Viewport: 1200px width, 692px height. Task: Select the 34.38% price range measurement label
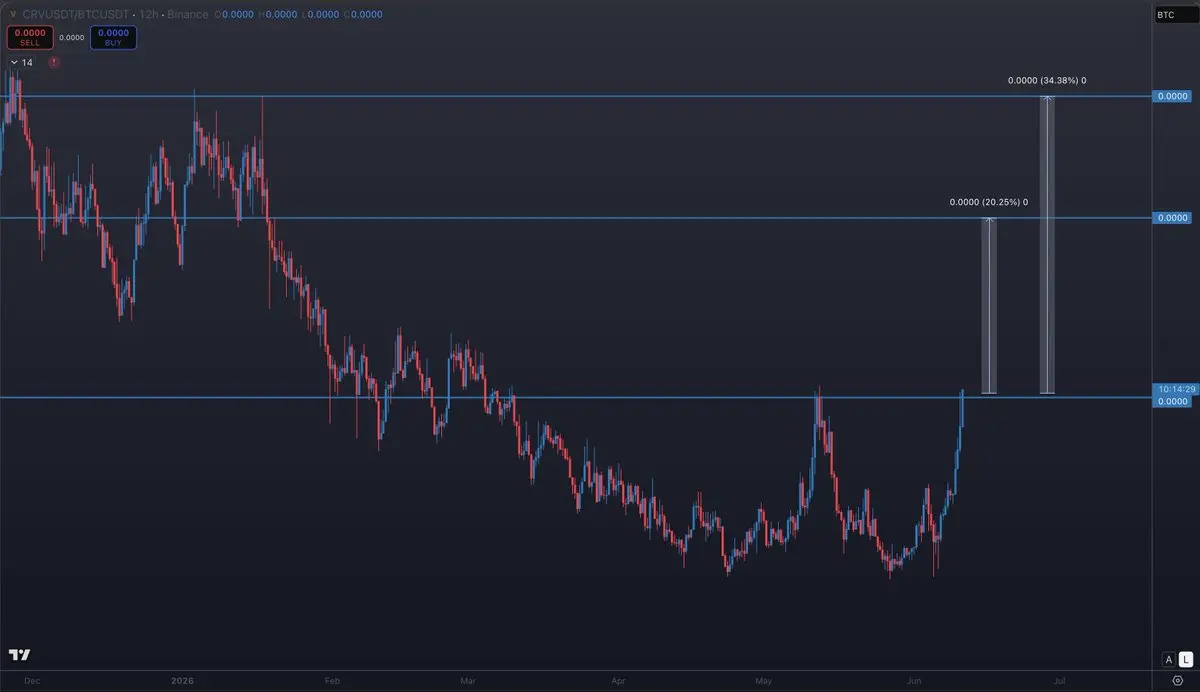1047,80
